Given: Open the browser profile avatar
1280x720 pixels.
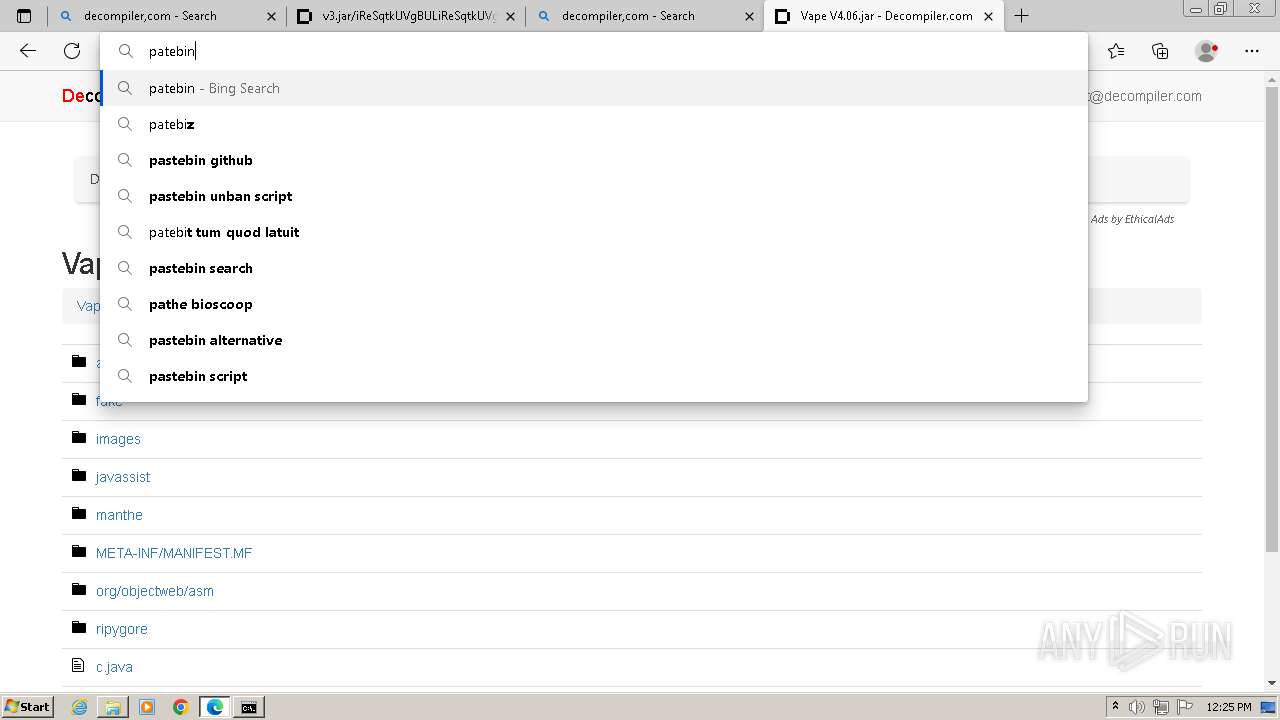Looking at the screenshot, I should pos(1206,51).
